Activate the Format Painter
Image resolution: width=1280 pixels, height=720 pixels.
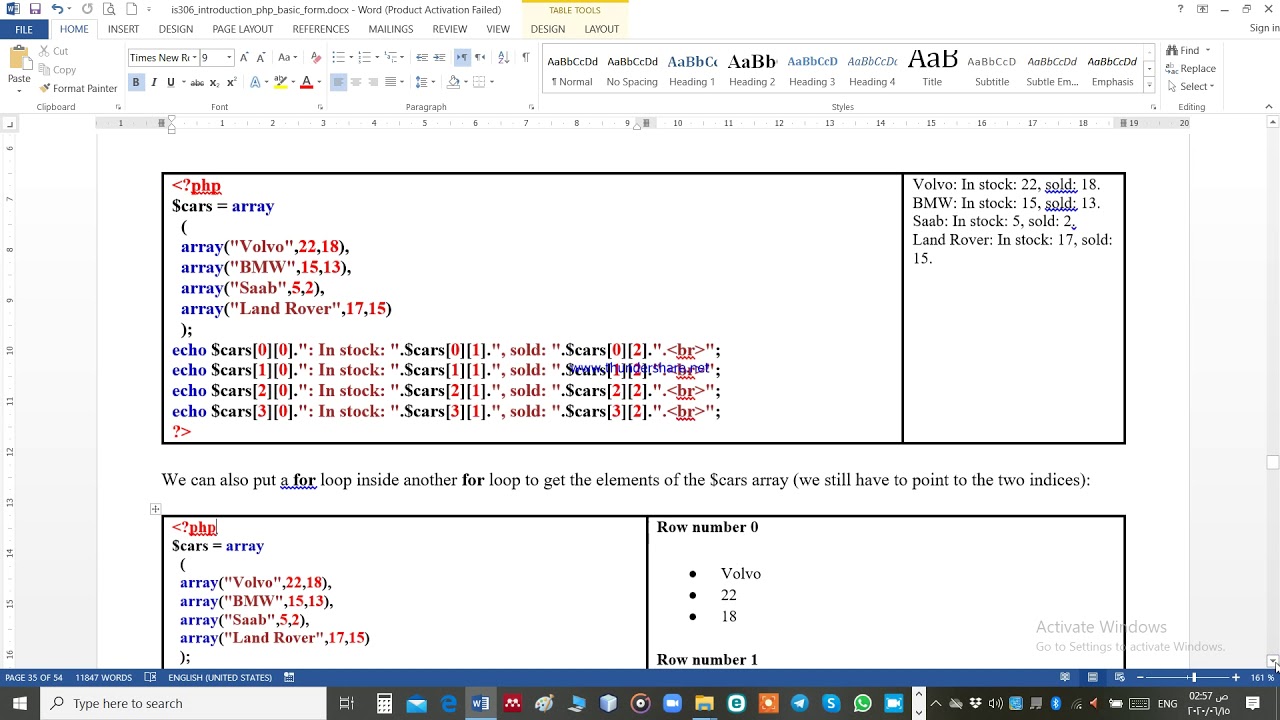click(78, 88)
